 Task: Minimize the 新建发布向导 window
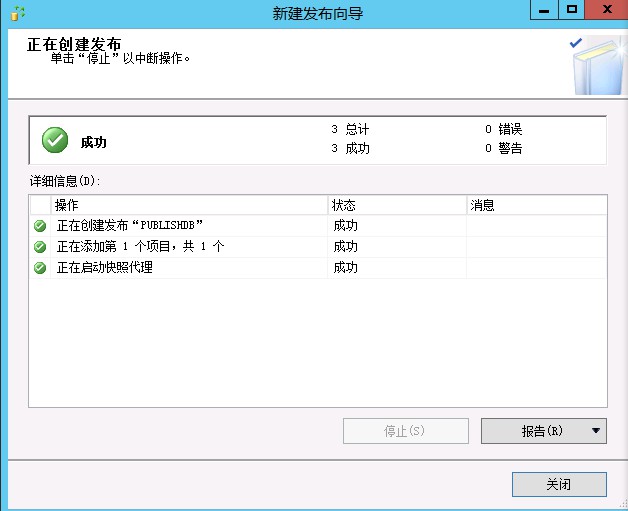click(x=543, y=10)
